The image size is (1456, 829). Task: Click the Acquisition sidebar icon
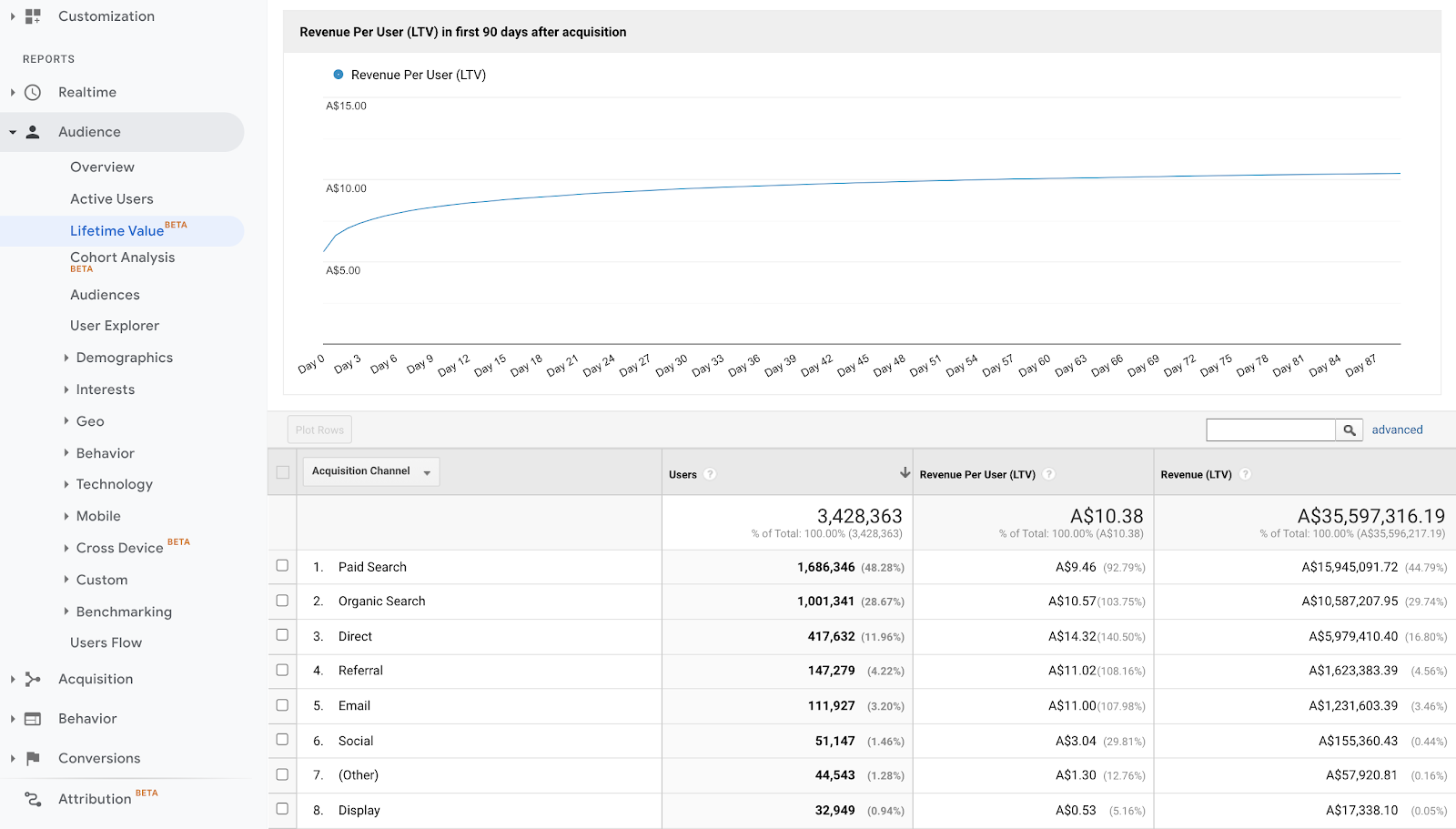click(33, 679)
